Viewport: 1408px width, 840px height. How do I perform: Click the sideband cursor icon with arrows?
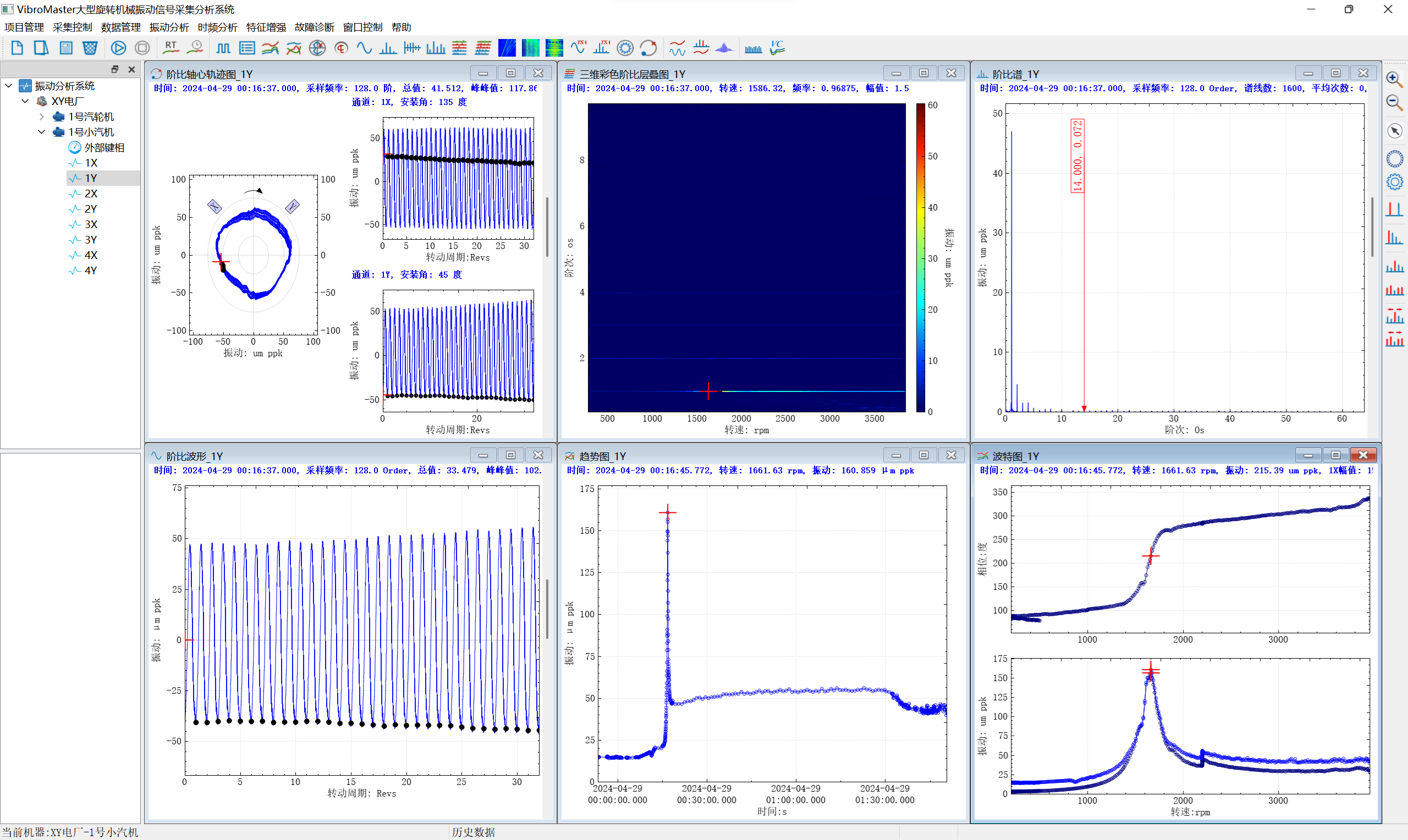pos(1394,316)
